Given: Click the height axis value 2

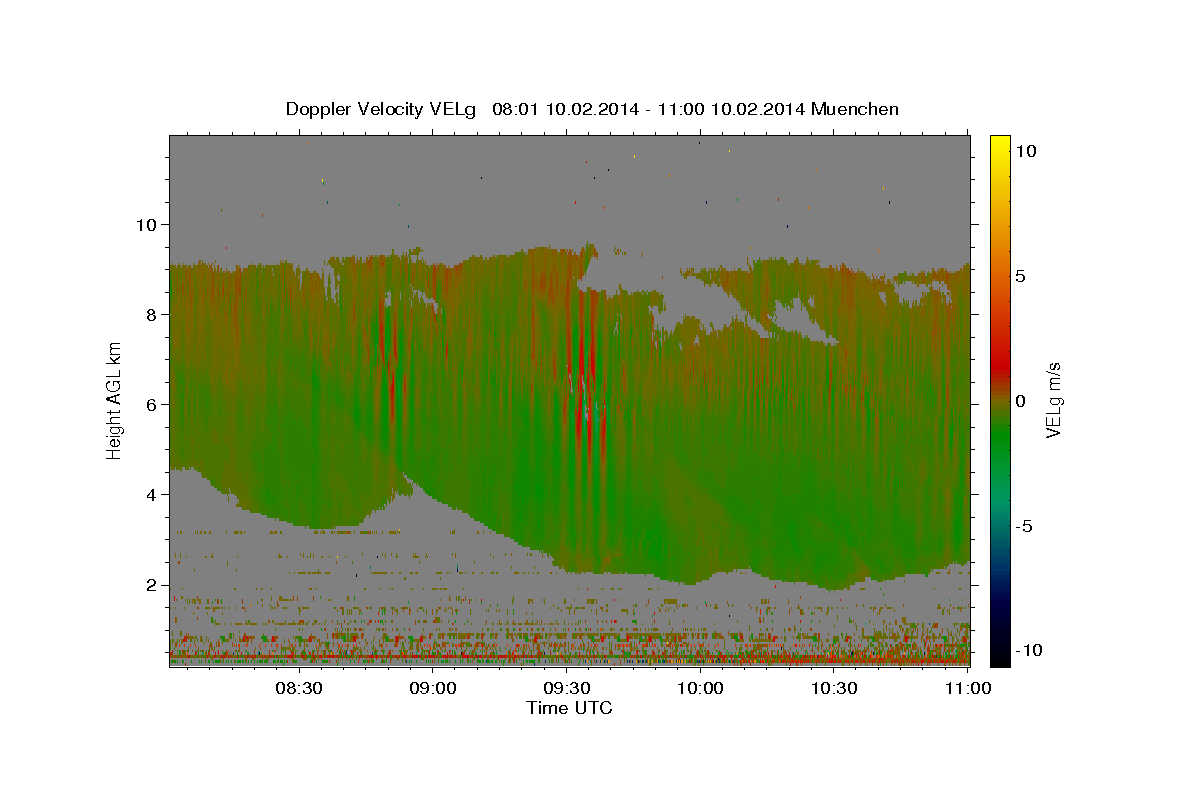Looking at the screenshot, I should coord(149,584).
